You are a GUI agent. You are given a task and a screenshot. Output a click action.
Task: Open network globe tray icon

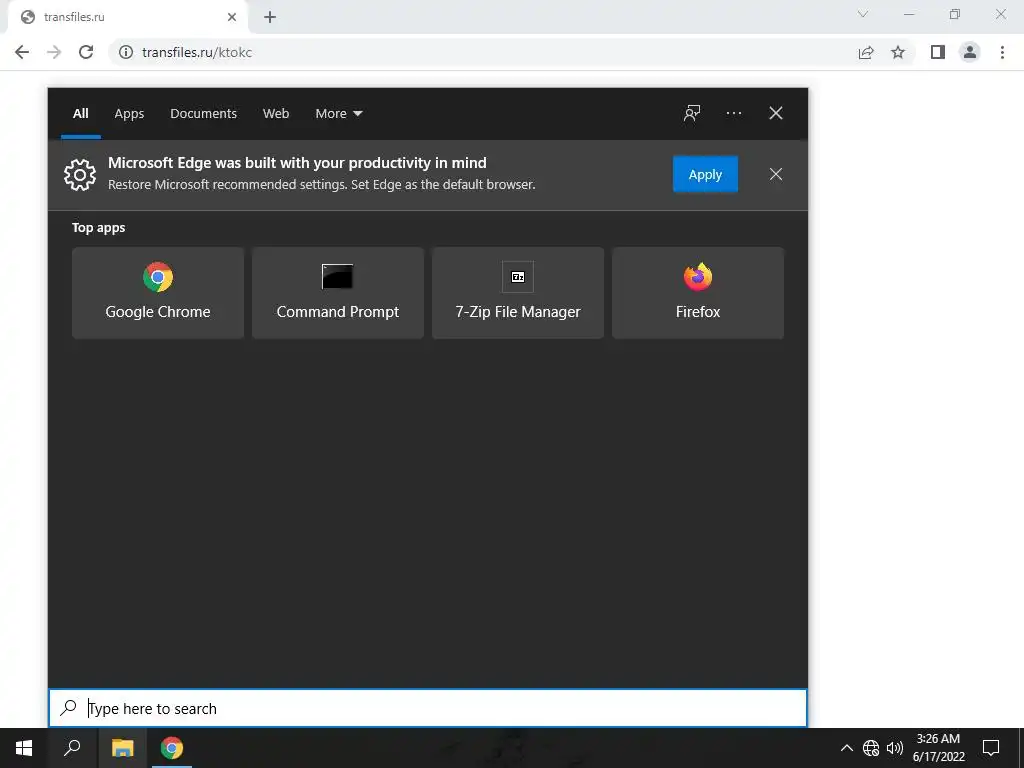(871, 748)
